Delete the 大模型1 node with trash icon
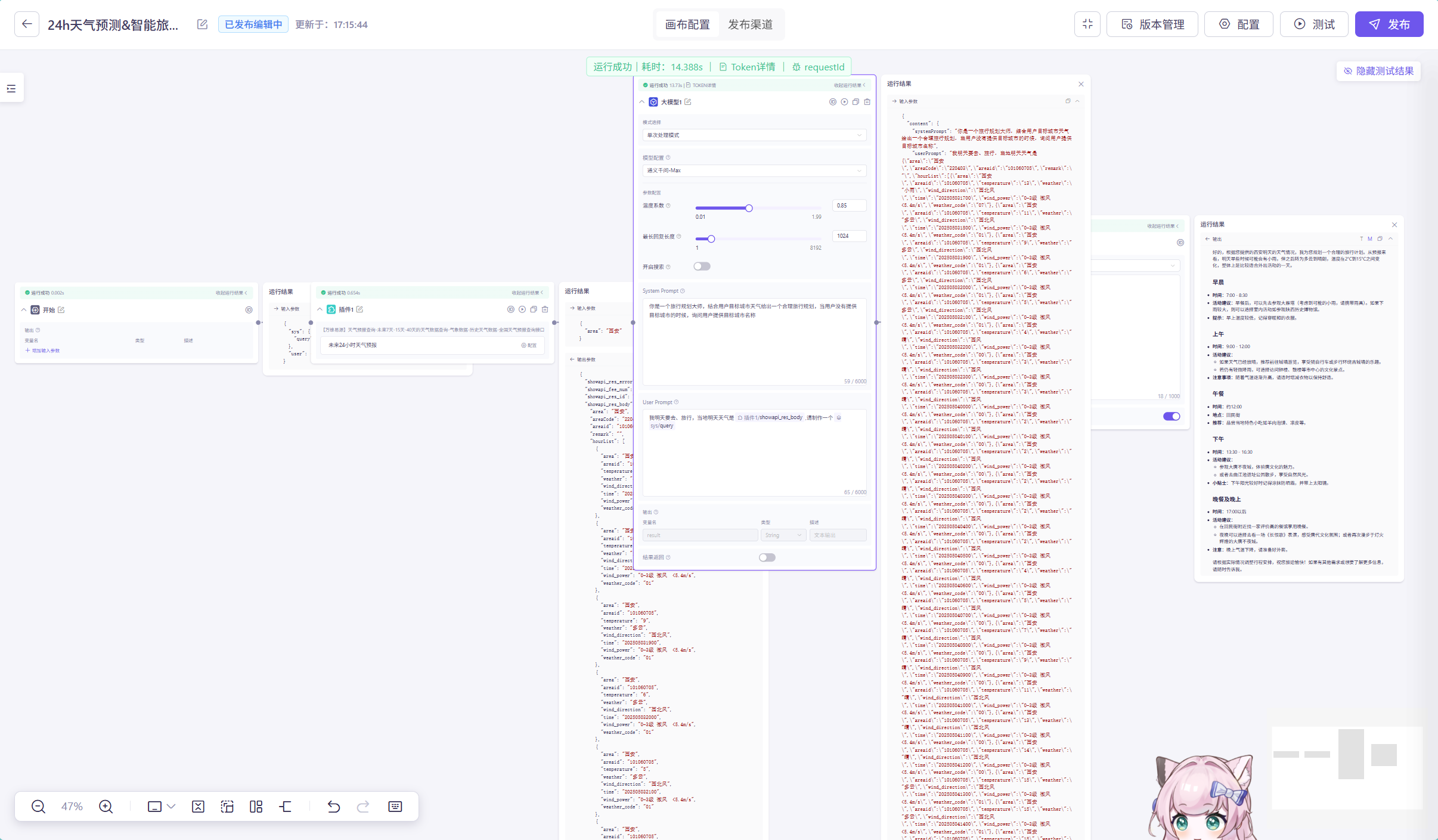The image size is (1438, 840). pos(867,102)
